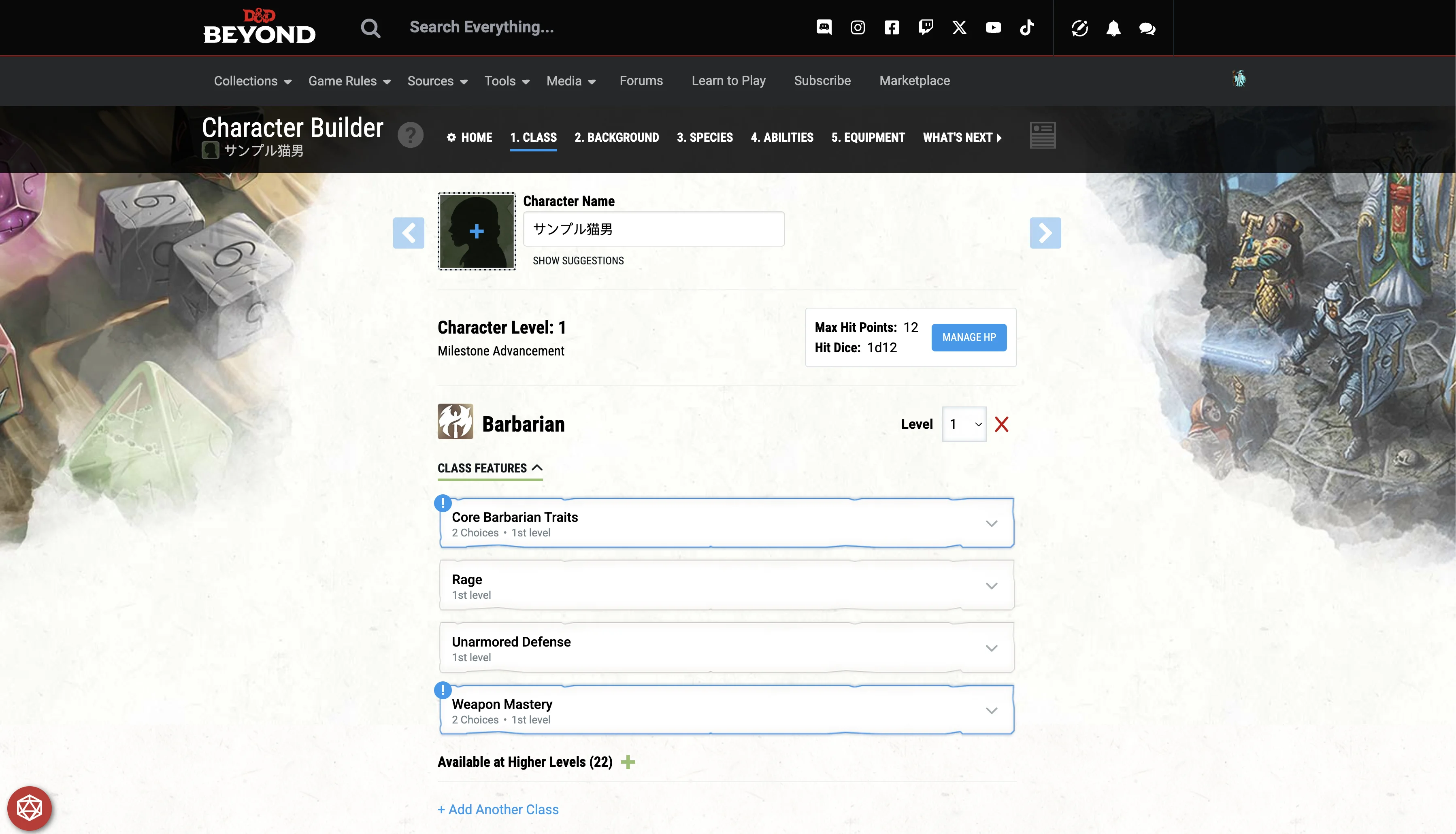Open the notifications bell
Viewport: 1456px width, 834px height.
coord(1113,28)
